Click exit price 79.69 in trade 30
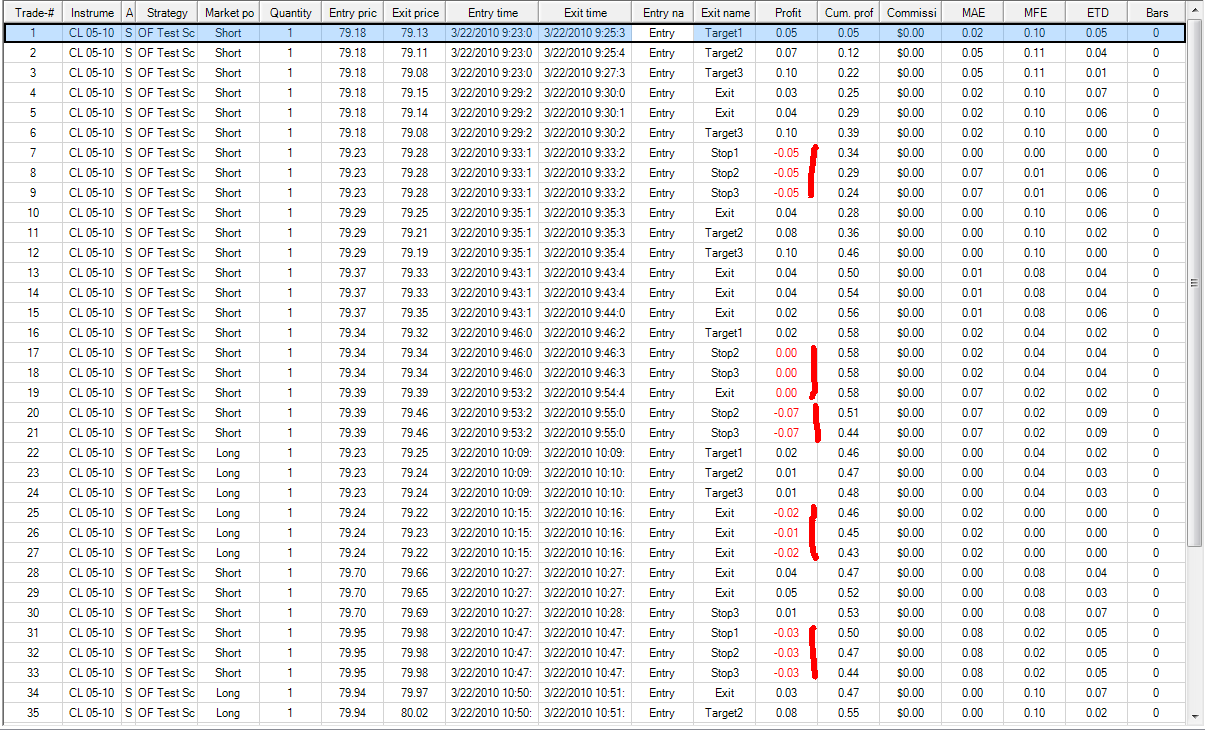 [x=414, y=613]
